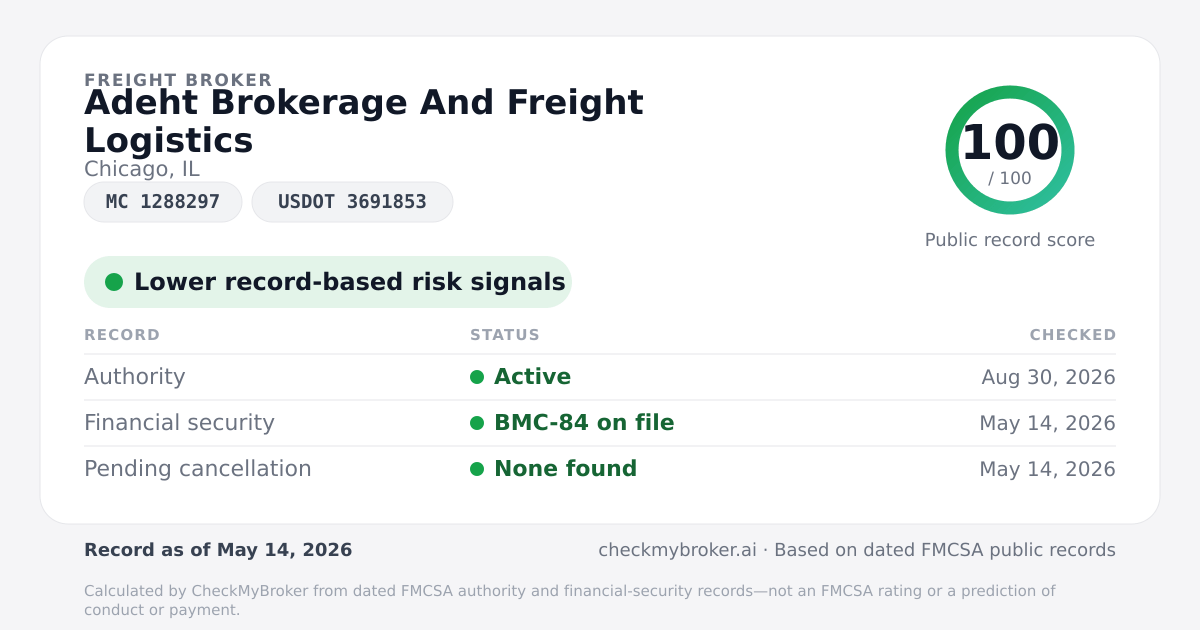Click the Record as of May 14, 2026 text
The width and height of the screenshot is (1200, 630).
coord(218,550)
